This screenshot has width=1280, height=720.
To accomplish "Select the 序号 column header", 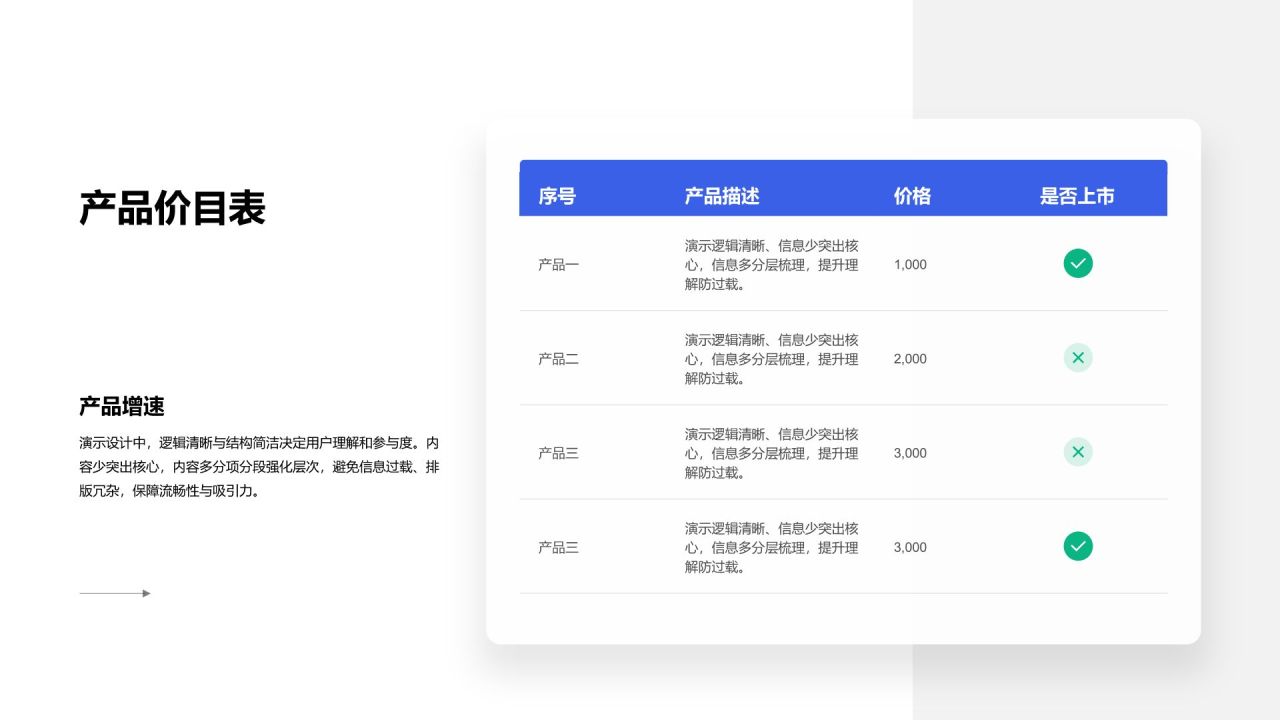I will click(x=556, y=196).
